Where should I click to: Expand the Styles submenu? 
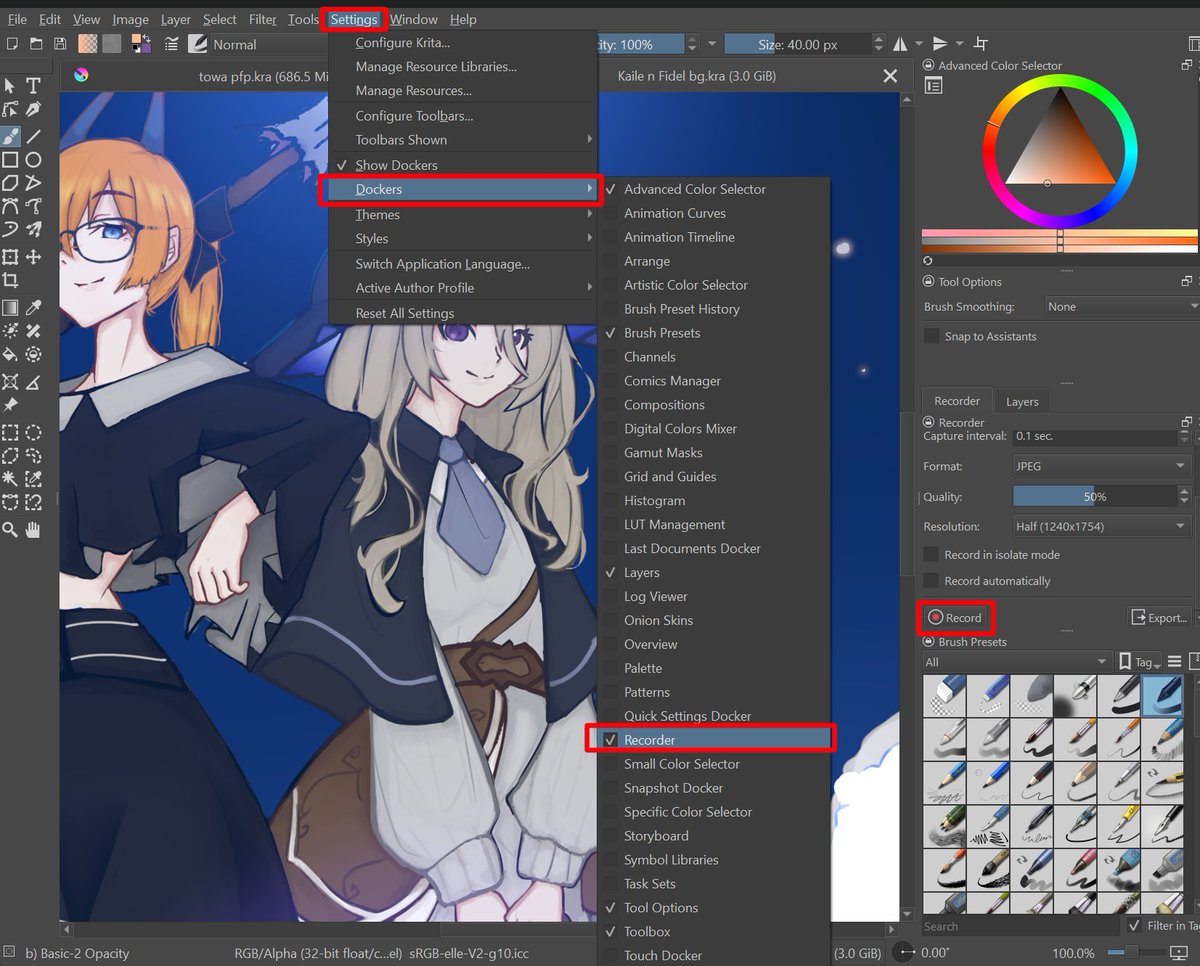point(464,239)
